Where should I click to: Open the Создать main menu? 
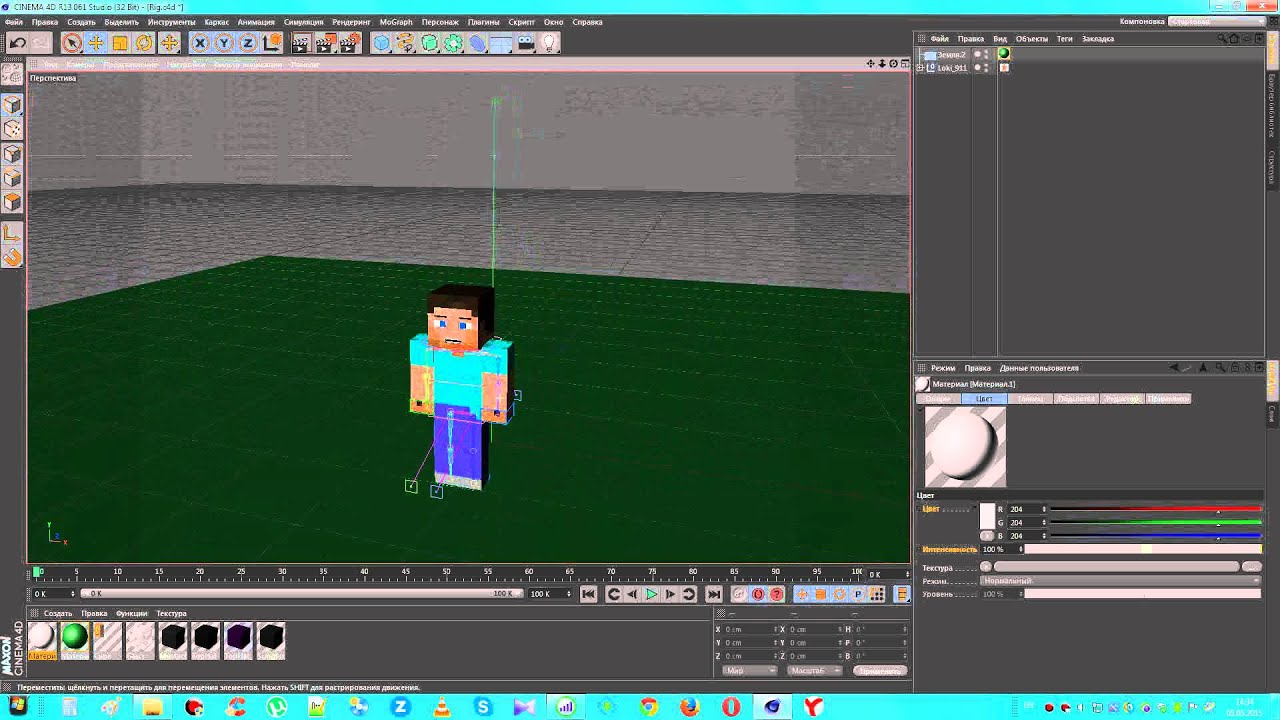81,22
